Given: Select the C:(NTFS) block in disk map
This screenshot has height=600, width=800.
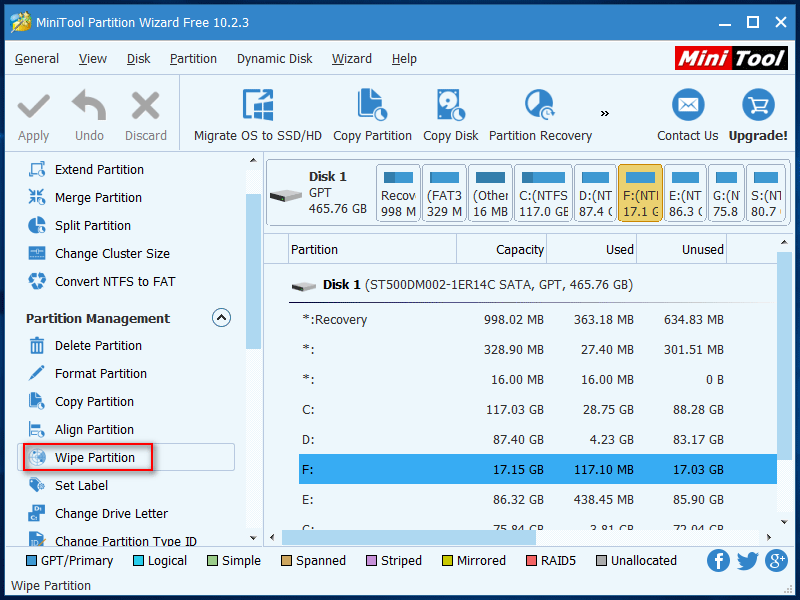Looking at the screenshot, I should (x=543, y=192).
